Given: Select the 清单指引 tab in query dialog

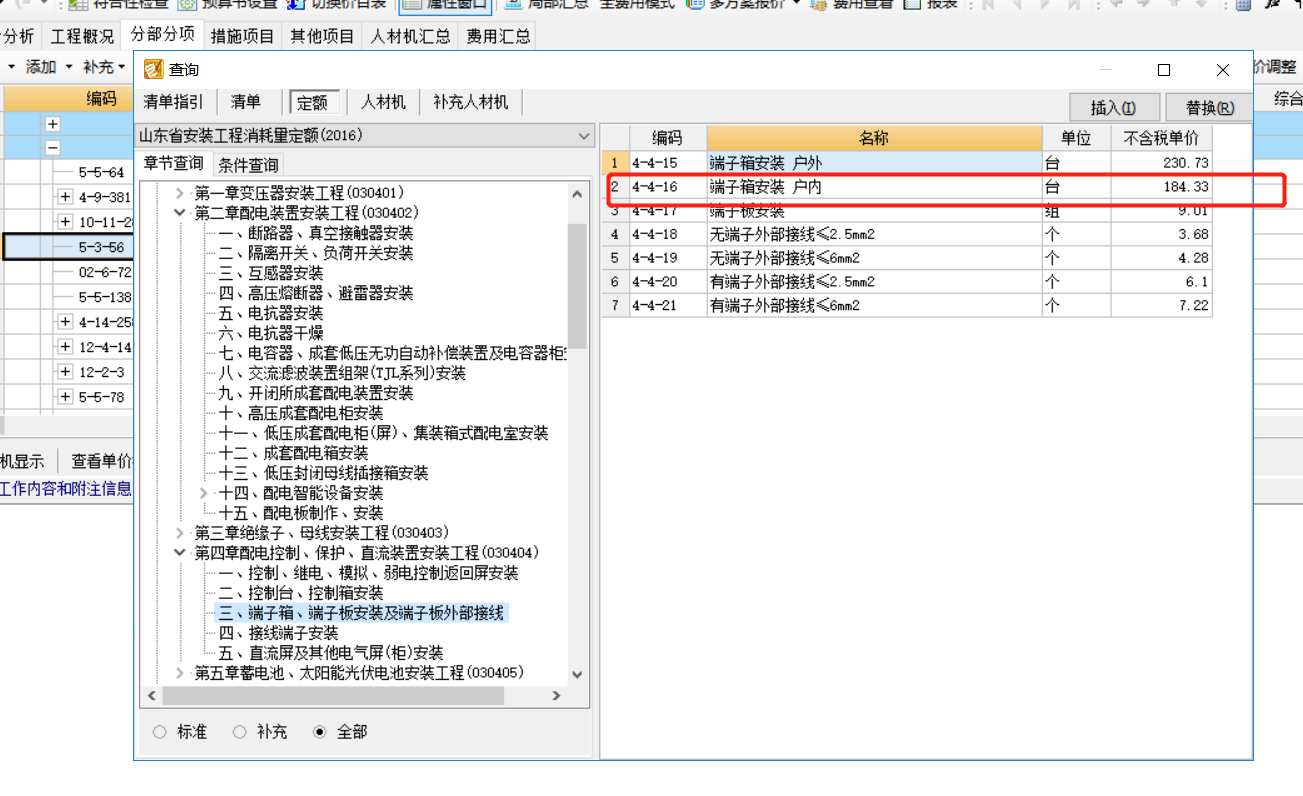Looking at the screenshot, I should [174, 102].
